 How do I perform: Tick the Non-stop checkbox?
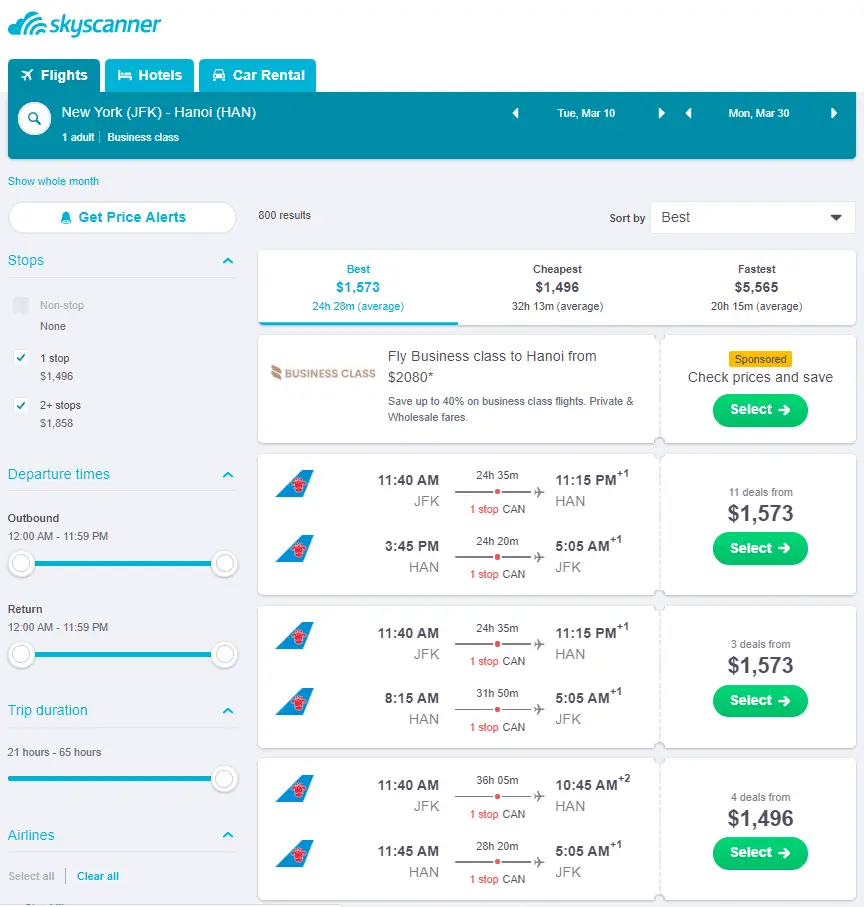[21, 306]
